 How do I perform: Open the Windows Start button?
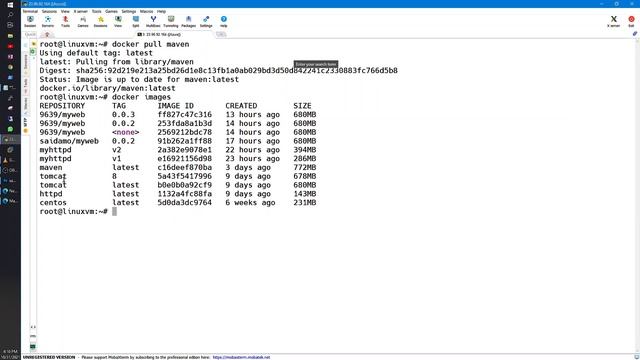point(10,5)
